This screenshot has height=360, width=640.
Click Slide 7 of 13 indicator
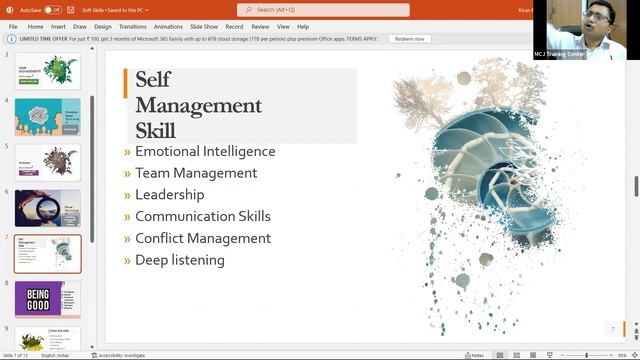15,356
